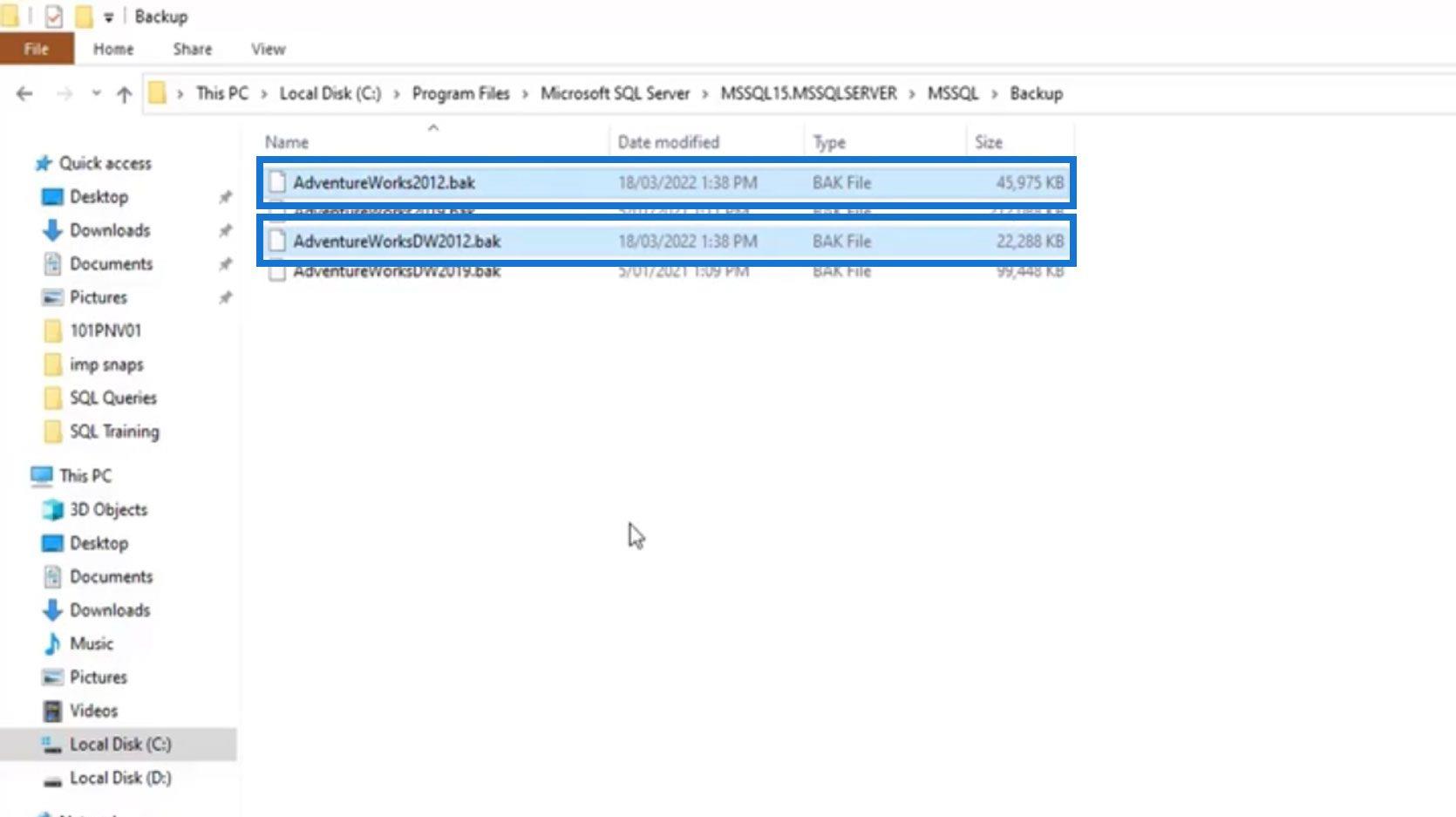Viewport: 1456px width, 817px height.
Task: Expand chevron after MSSQL breadcrumb
Action: [x=994, y=94]
